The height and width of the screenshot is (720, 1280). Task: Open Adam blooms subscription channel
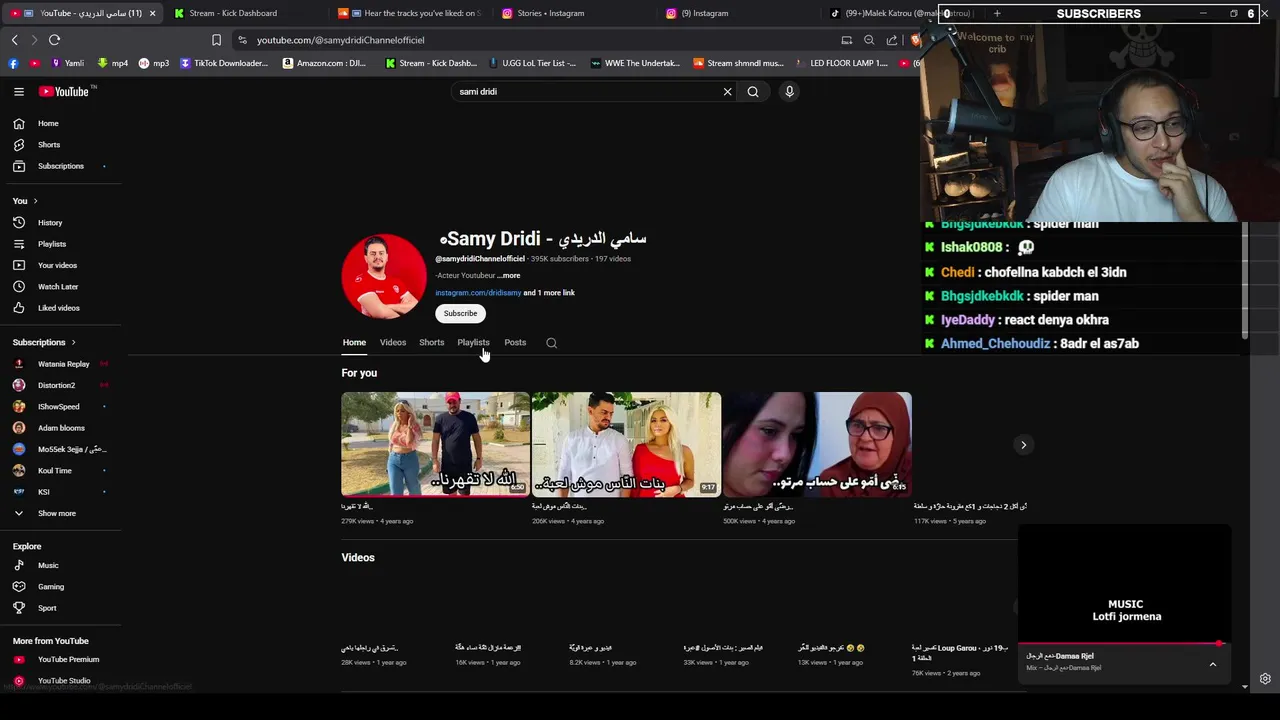point(61,428)
